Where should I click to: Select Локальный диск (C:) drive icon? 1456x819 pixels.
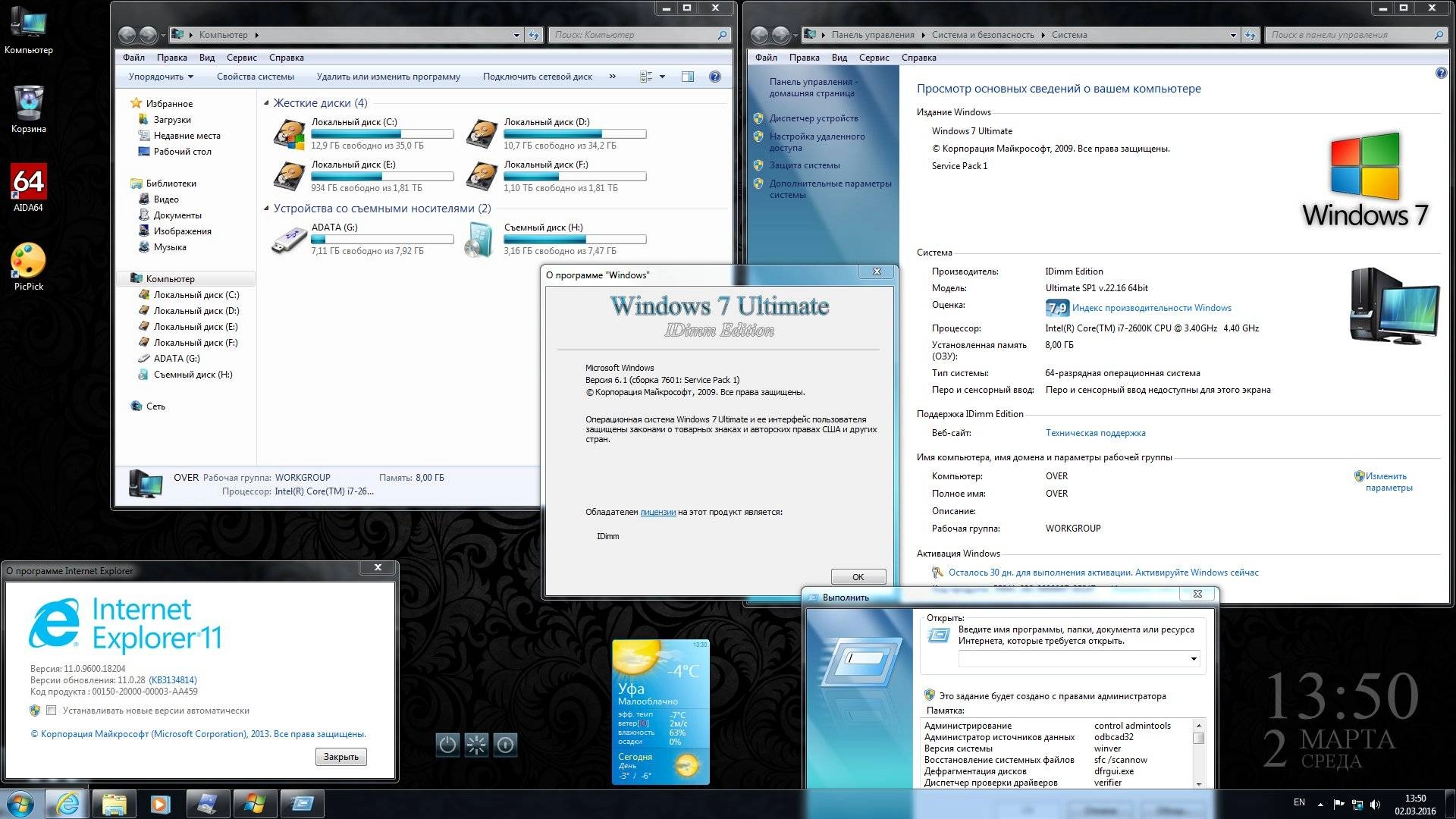[290, 133]
